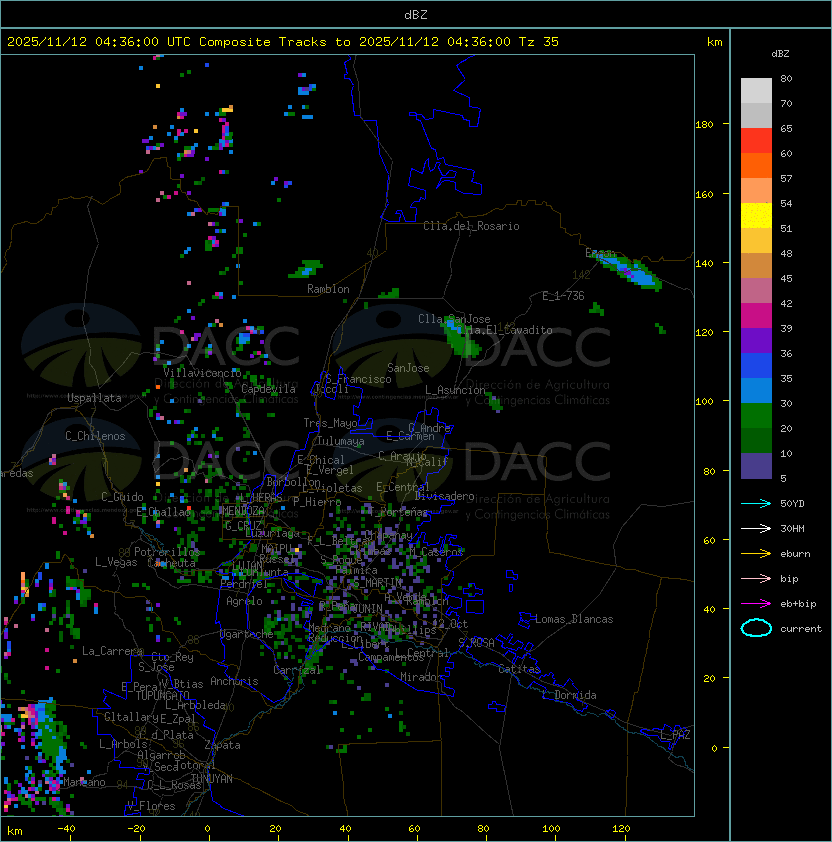Select the 'Zapata' place label

222,745
